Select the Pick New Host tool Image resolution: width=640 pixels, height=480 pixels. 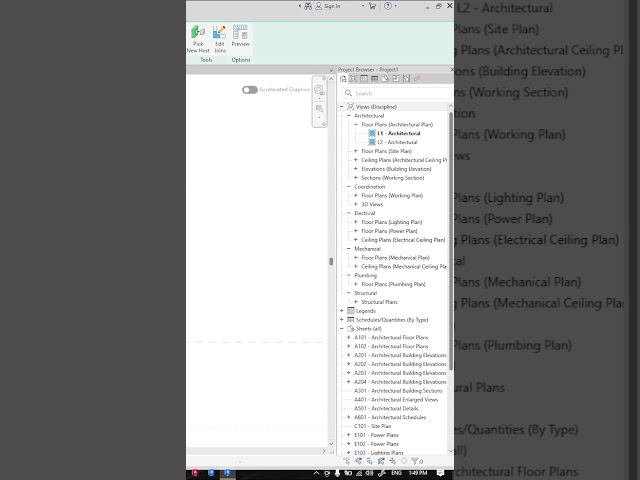(198, 39)
